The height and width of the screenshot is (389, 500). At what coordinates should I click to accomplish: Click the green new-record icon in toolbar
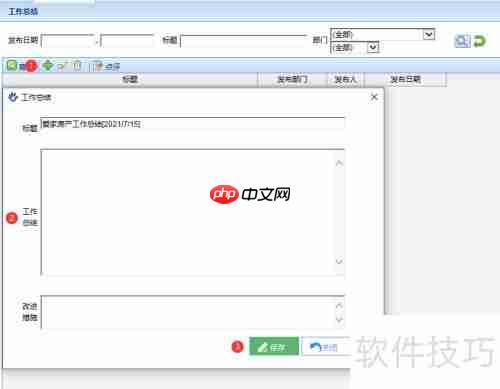click(12, 65)
